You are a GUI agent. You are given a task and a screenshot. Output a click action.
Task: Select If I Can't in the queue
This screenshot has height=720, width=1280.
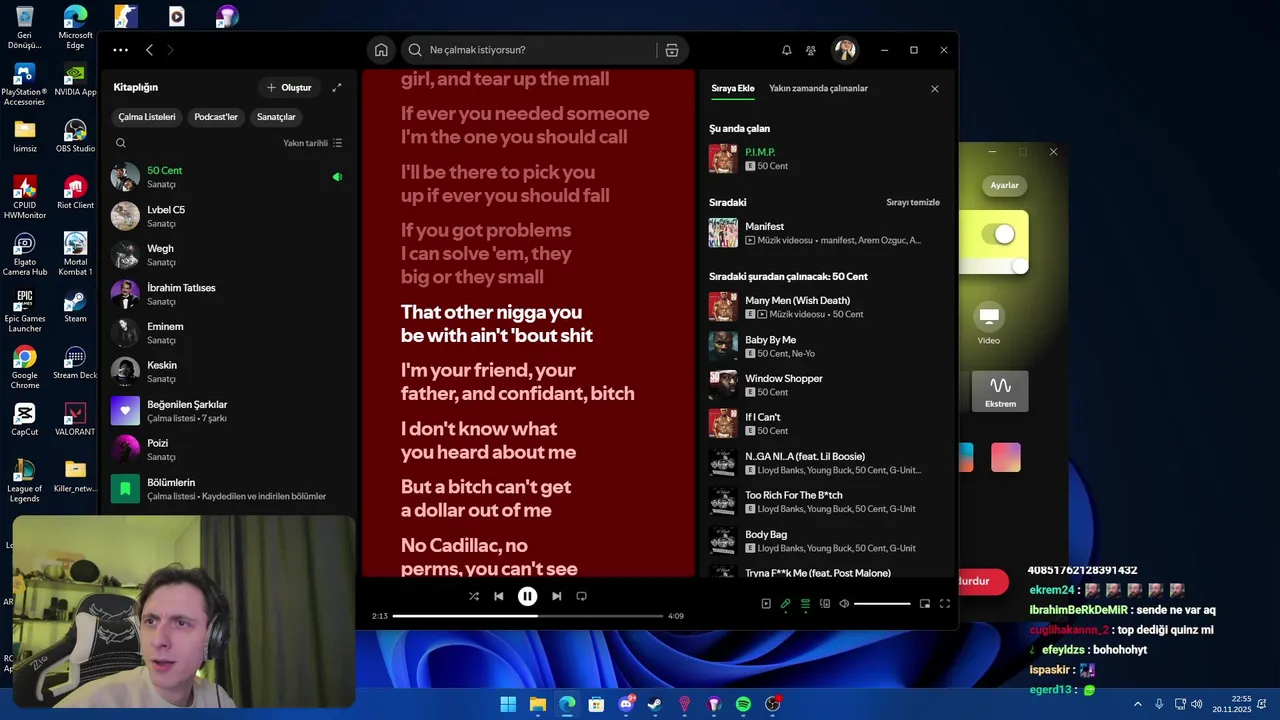pos(825,424)
